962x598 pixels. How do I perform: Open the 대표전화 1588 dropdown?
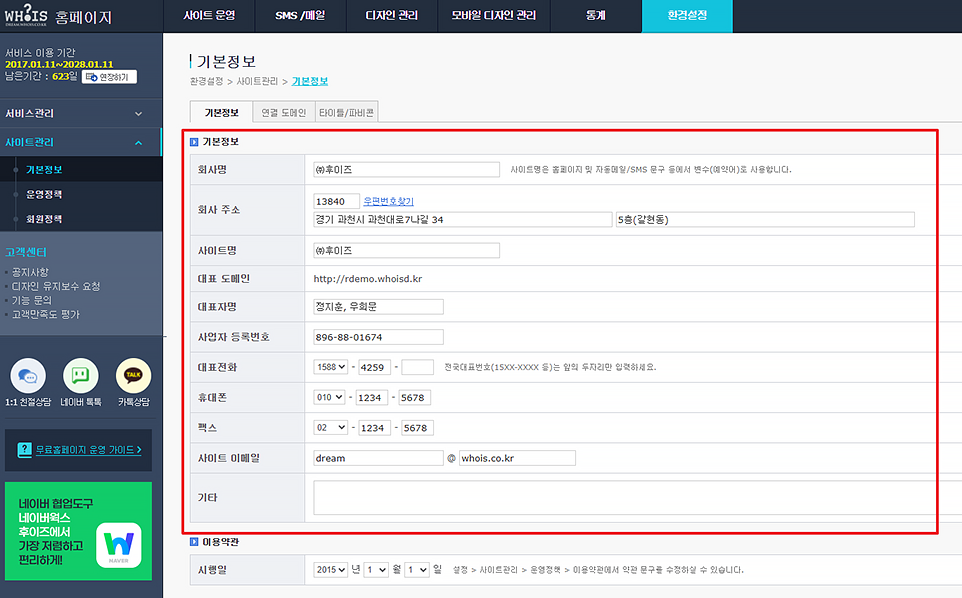click(331, 367)
